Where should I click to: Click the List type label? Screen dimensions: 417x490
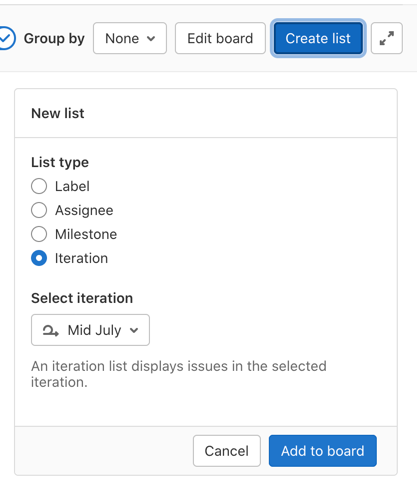[x=60, y=162]
